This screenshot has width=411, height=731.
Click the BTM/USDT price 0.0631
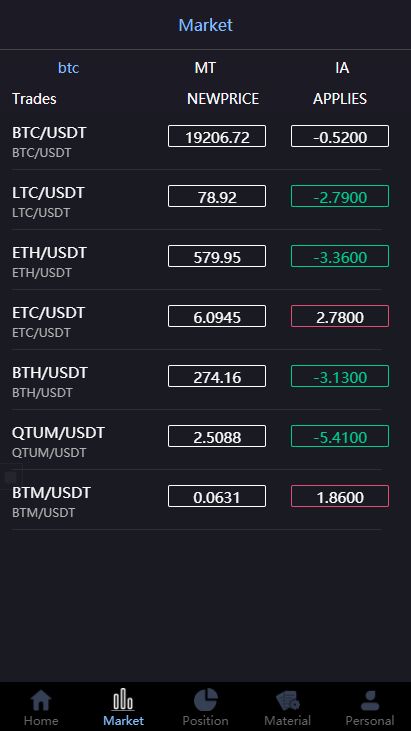[x=217, y=496]
